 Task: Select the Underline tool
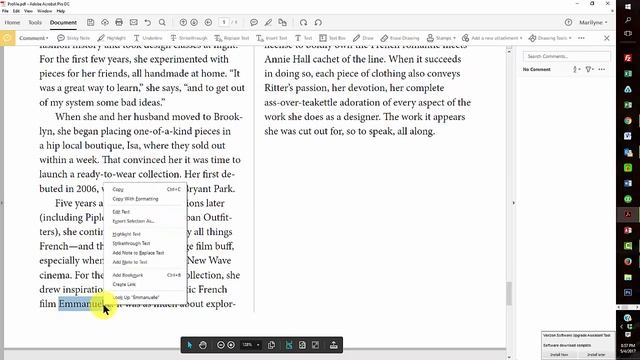coord(148,38)
